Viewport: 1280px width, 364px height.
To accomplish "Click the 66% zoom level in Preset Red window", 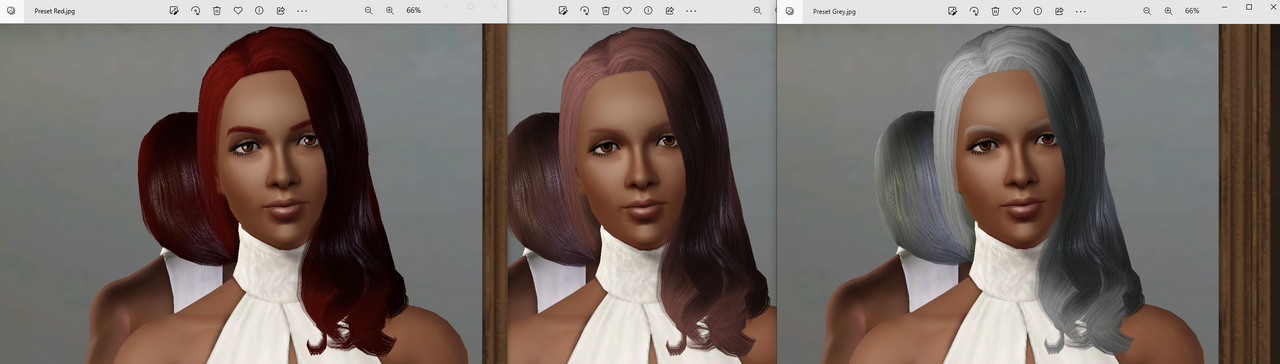I will [413, 10].
